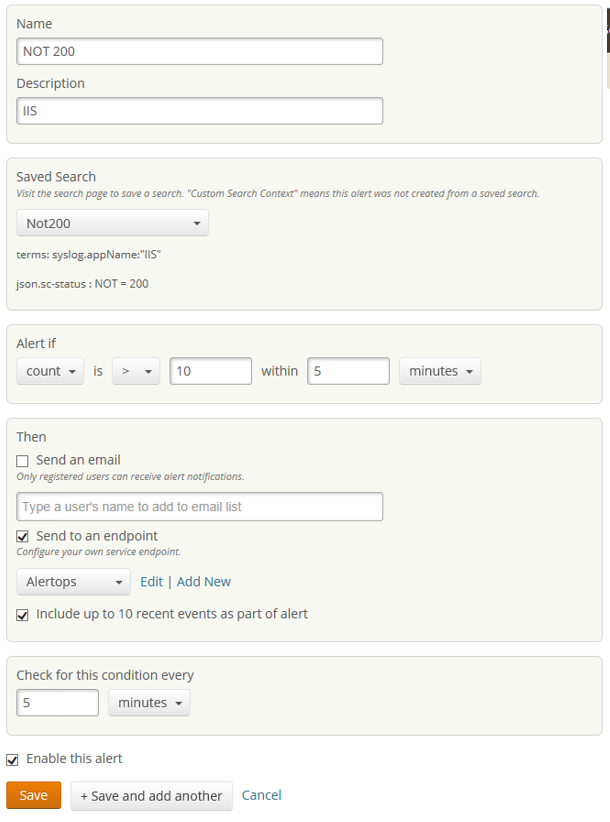Click the Add New endpoint link

[x=204, y=582]
